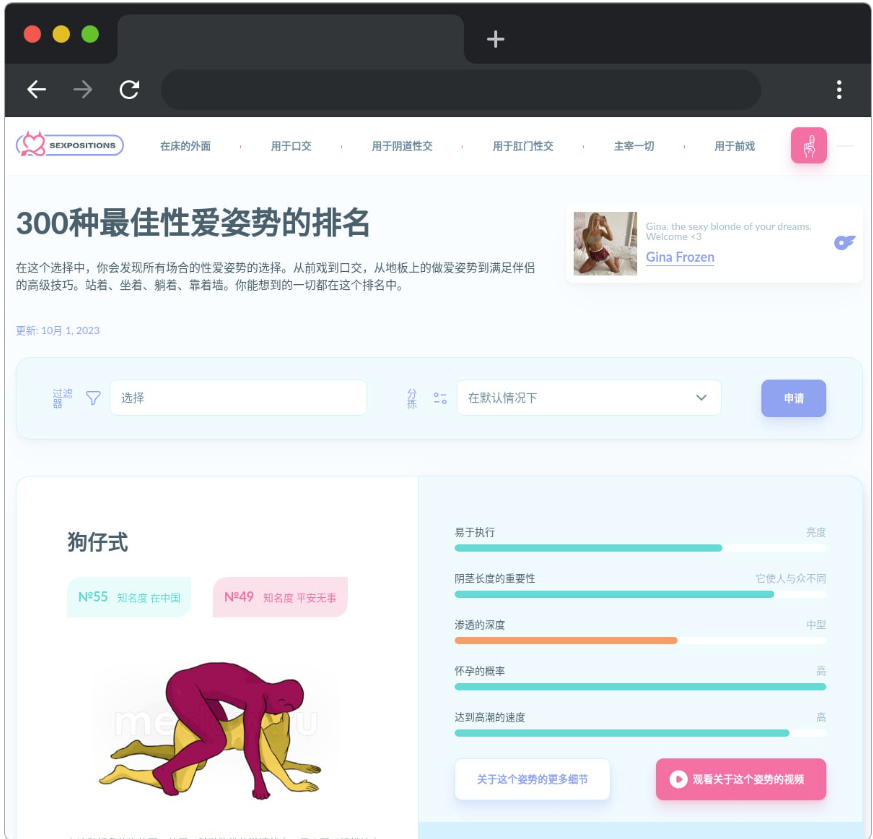Open the Gina Frozen profile link
Viewport: 873px width, 839px height.
point(680,257)
